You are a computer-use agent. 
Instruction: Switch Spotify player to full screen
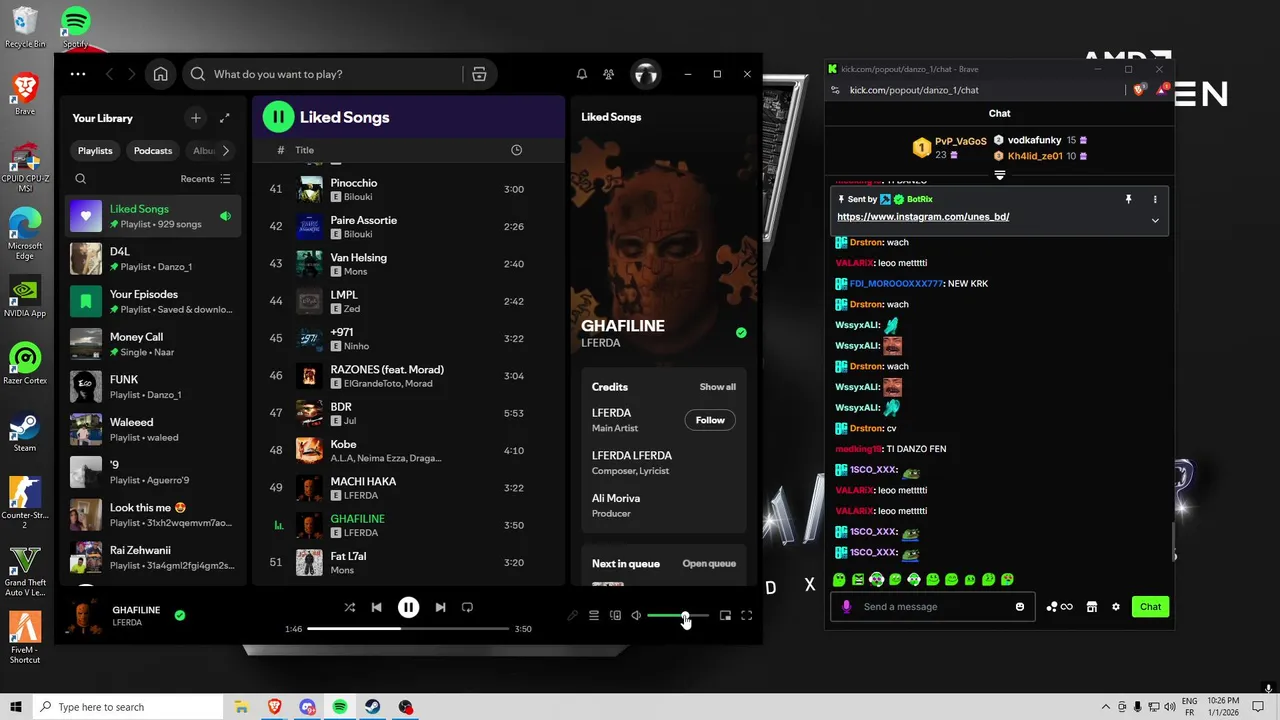tap(746, 616)
